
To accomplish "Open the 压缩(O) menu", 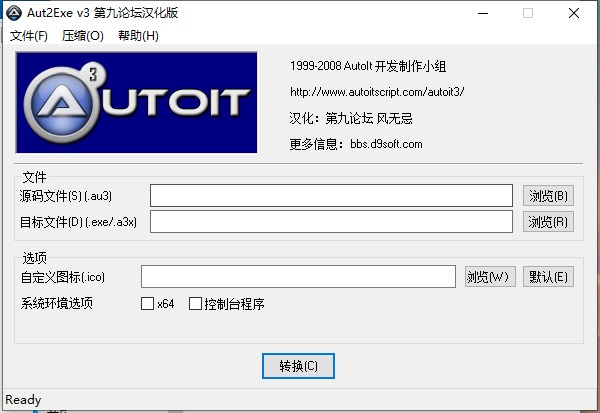I will (83, 36).
